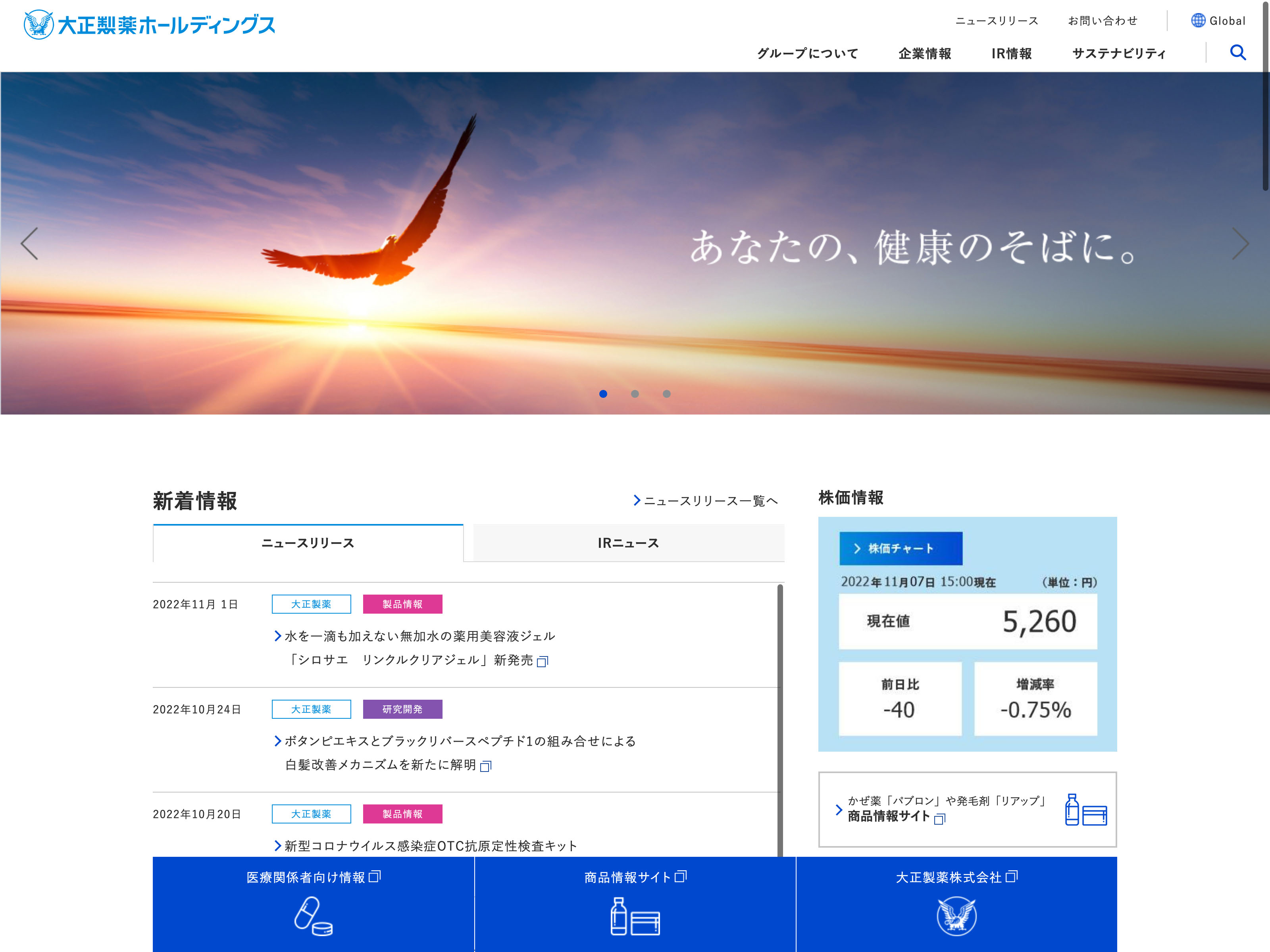Select the first carousel dot
This screenshot has width=1270, height=952.
[x=603, y=393]
